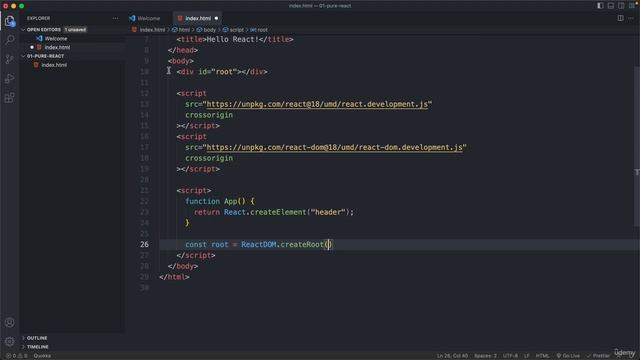Click "crossorigin" attribute on line 14
This screenshot has height=360, width=640.
pos(209,115)
